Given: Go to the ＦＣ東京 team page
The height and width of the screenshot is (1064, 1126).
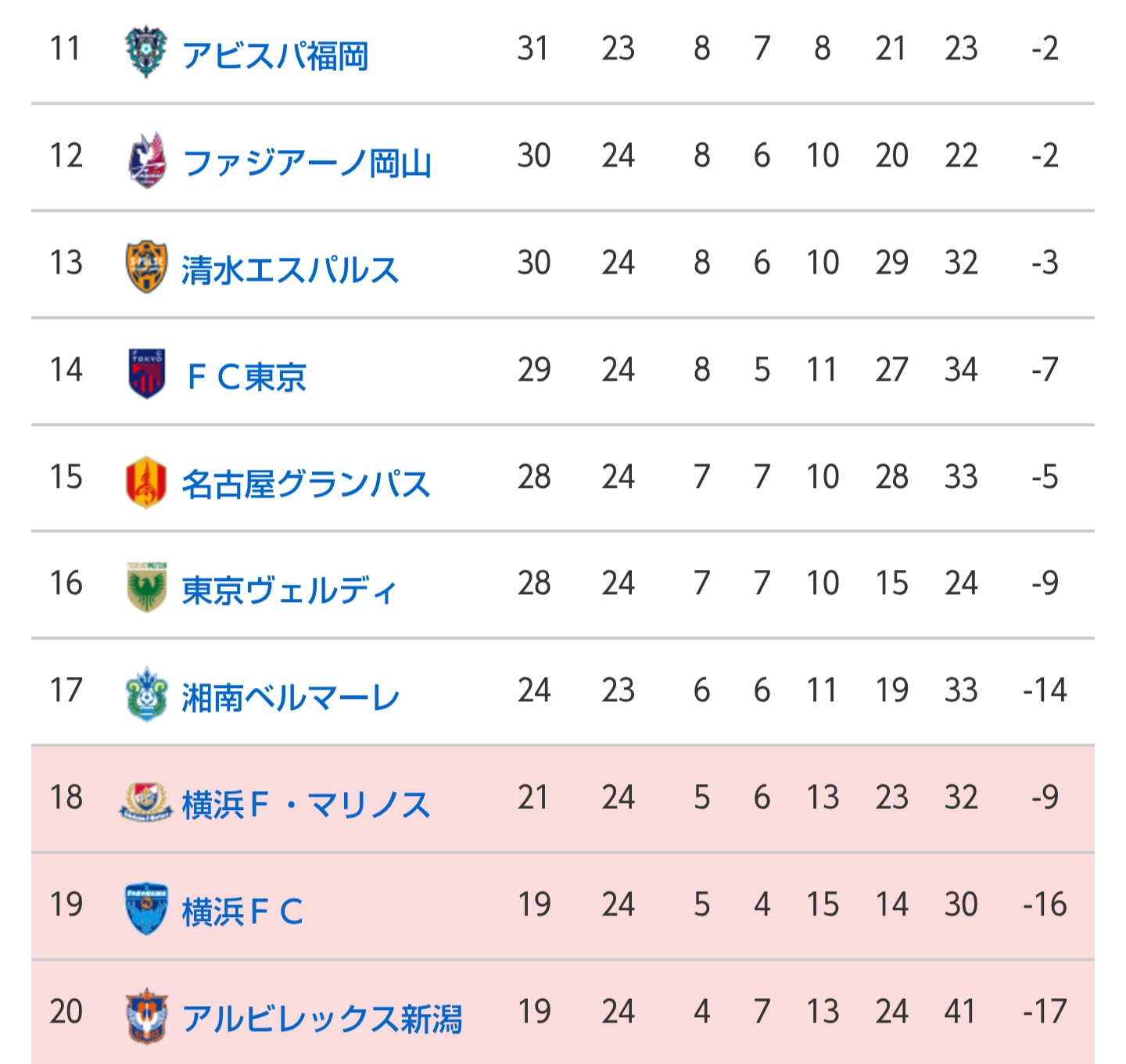Looking at the screenshot, I should coord(246,378).
